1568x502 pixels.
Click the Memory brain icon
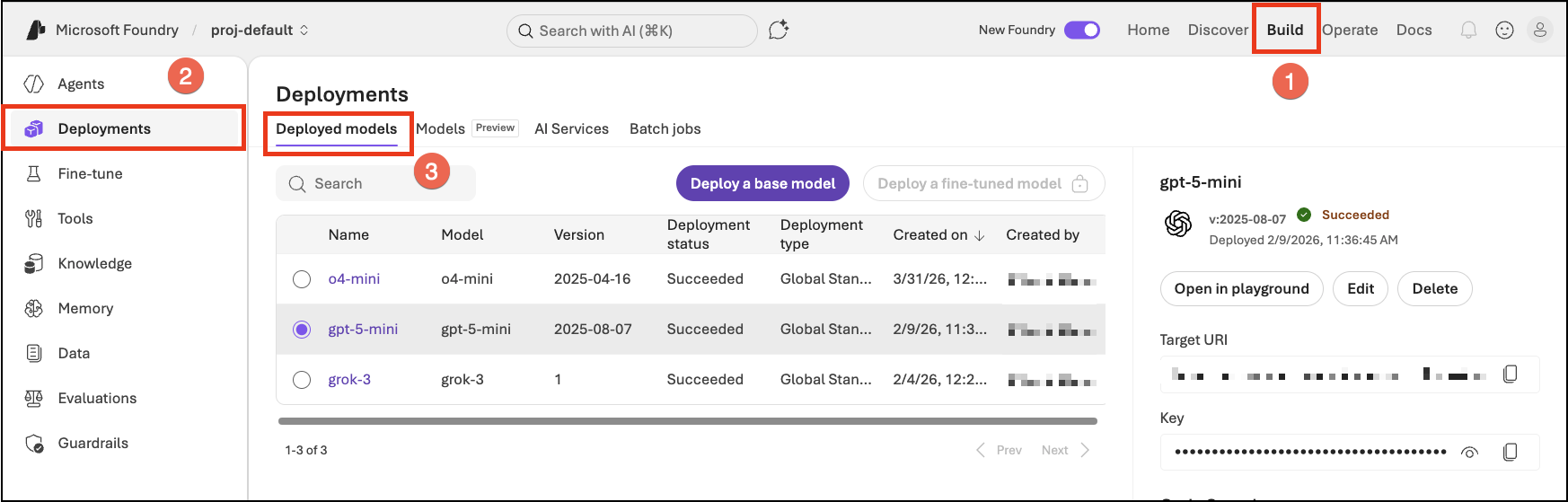(34, 308)
